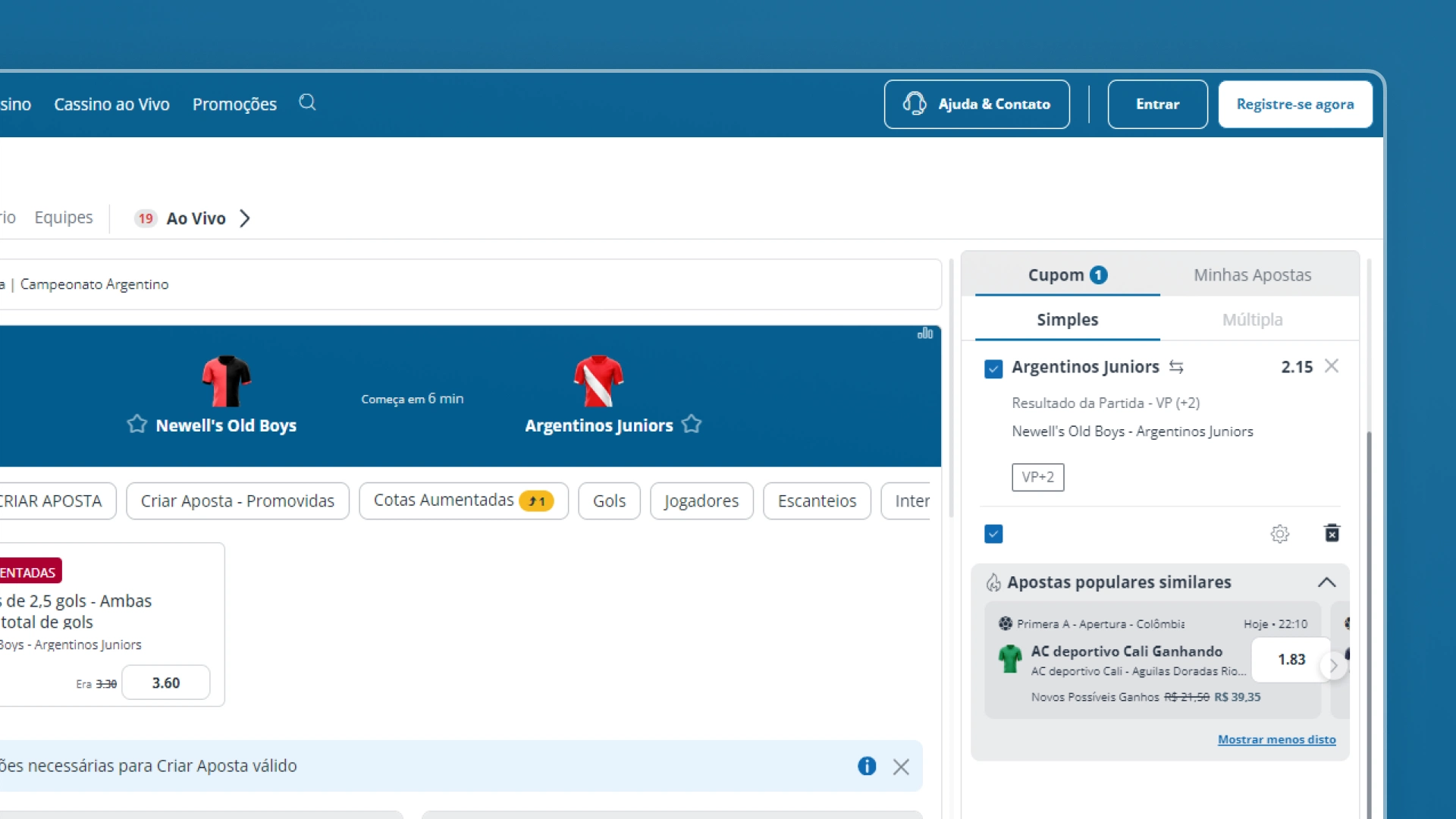This screenshot has width=1456, height=819.
Task: Toggle the select-all bets checkbox
Action: [993, 534]
